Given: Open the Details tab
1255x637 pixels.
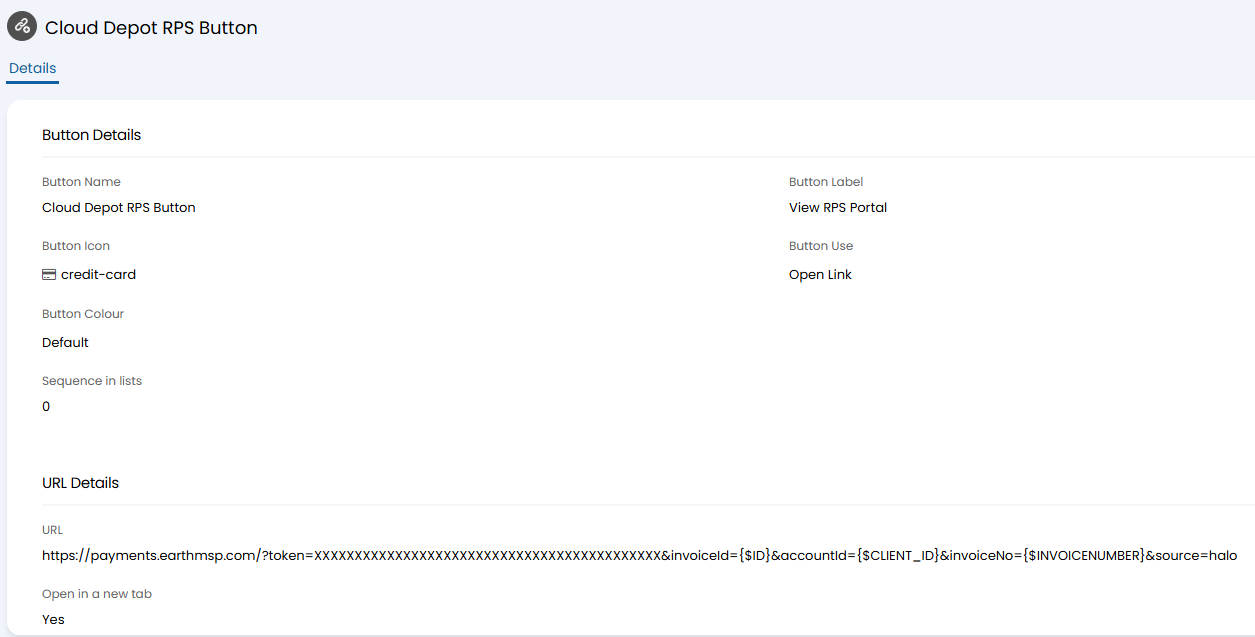Looking at the screenshot, I should coord(33,69).
